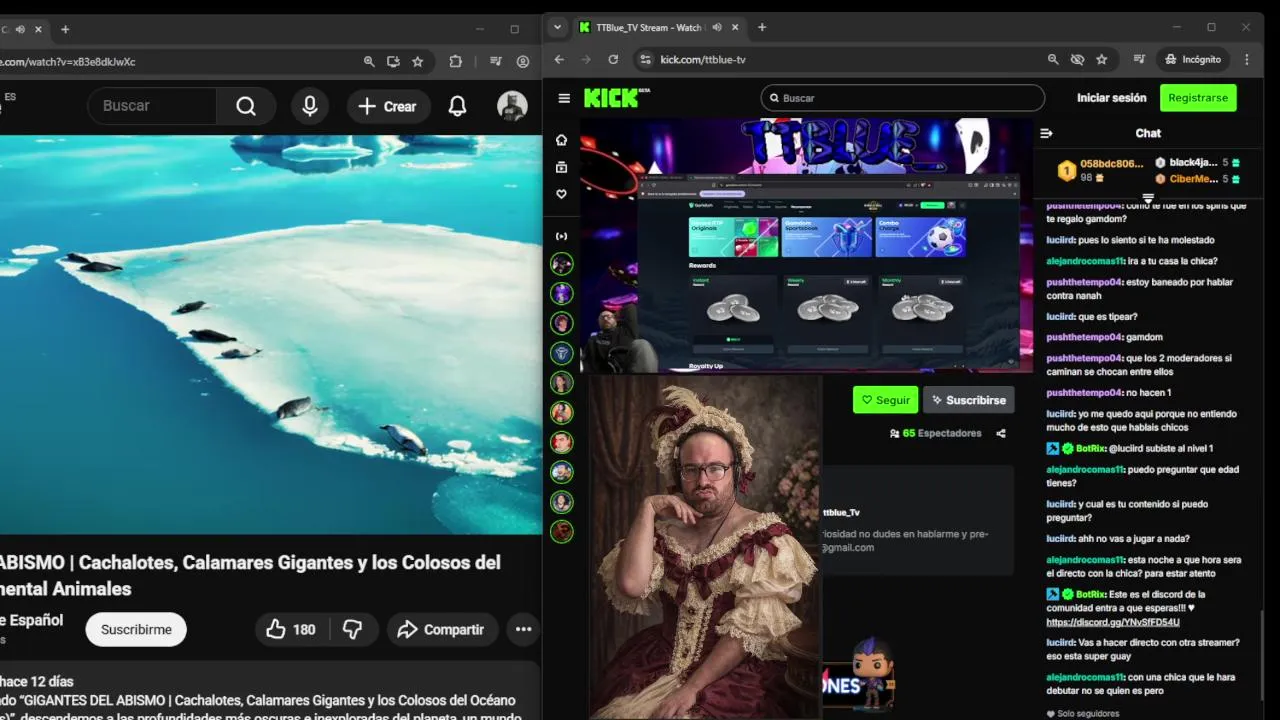View site information for kick.com
1280x720 pixels.
point(645,59)
